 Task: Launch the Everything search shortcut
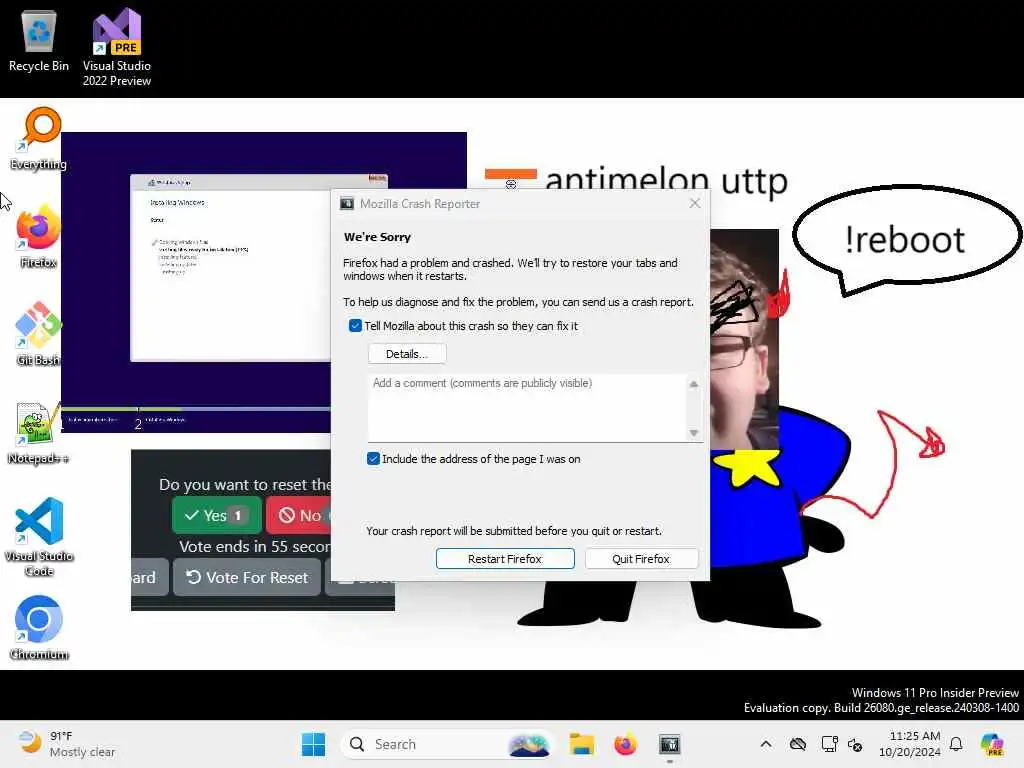[39, 138]
